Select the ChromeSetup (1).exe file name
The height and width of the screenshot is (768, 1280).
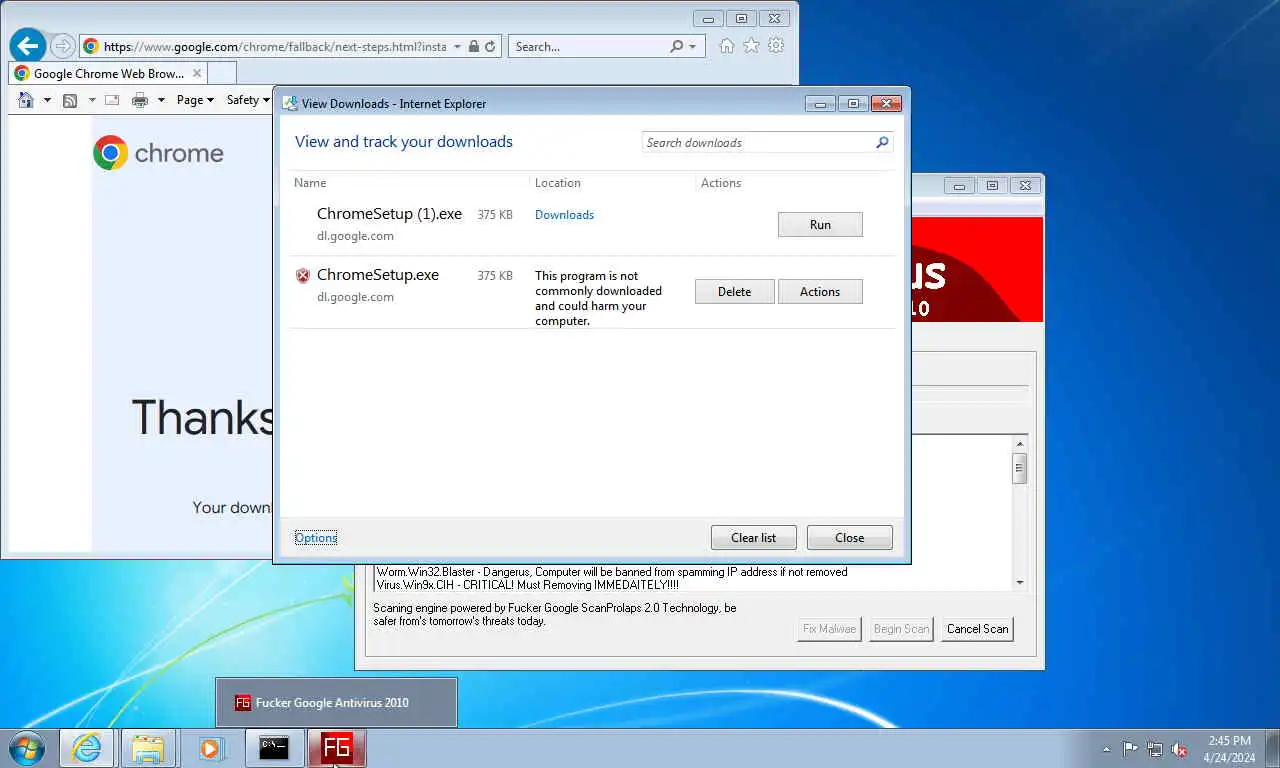389,214
